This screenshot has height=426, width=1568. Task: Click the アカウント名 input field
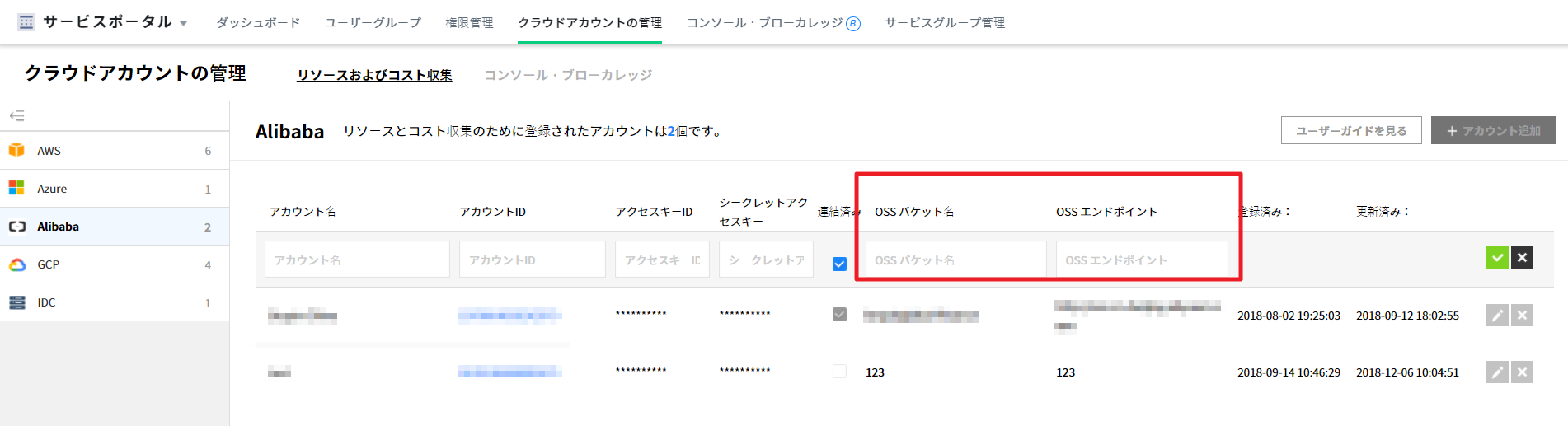click(x=356, y=260)
